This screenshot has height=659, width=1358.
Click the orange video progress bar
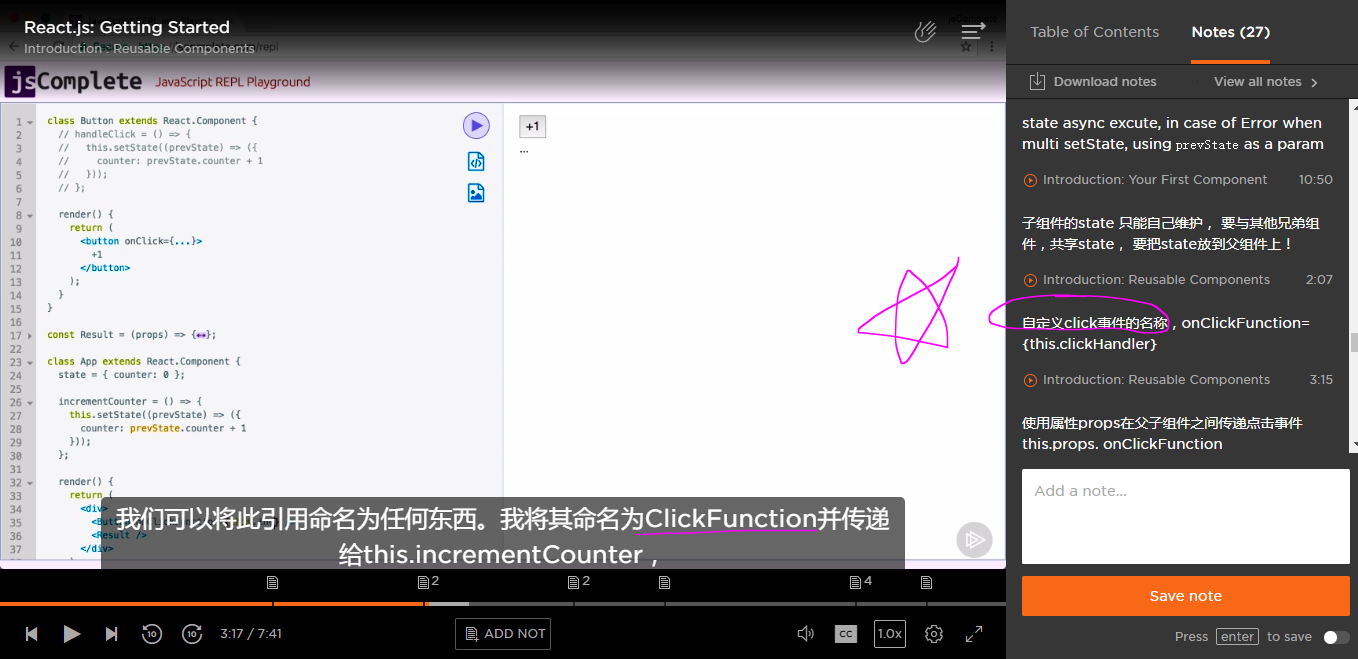[x=212, y=603]
